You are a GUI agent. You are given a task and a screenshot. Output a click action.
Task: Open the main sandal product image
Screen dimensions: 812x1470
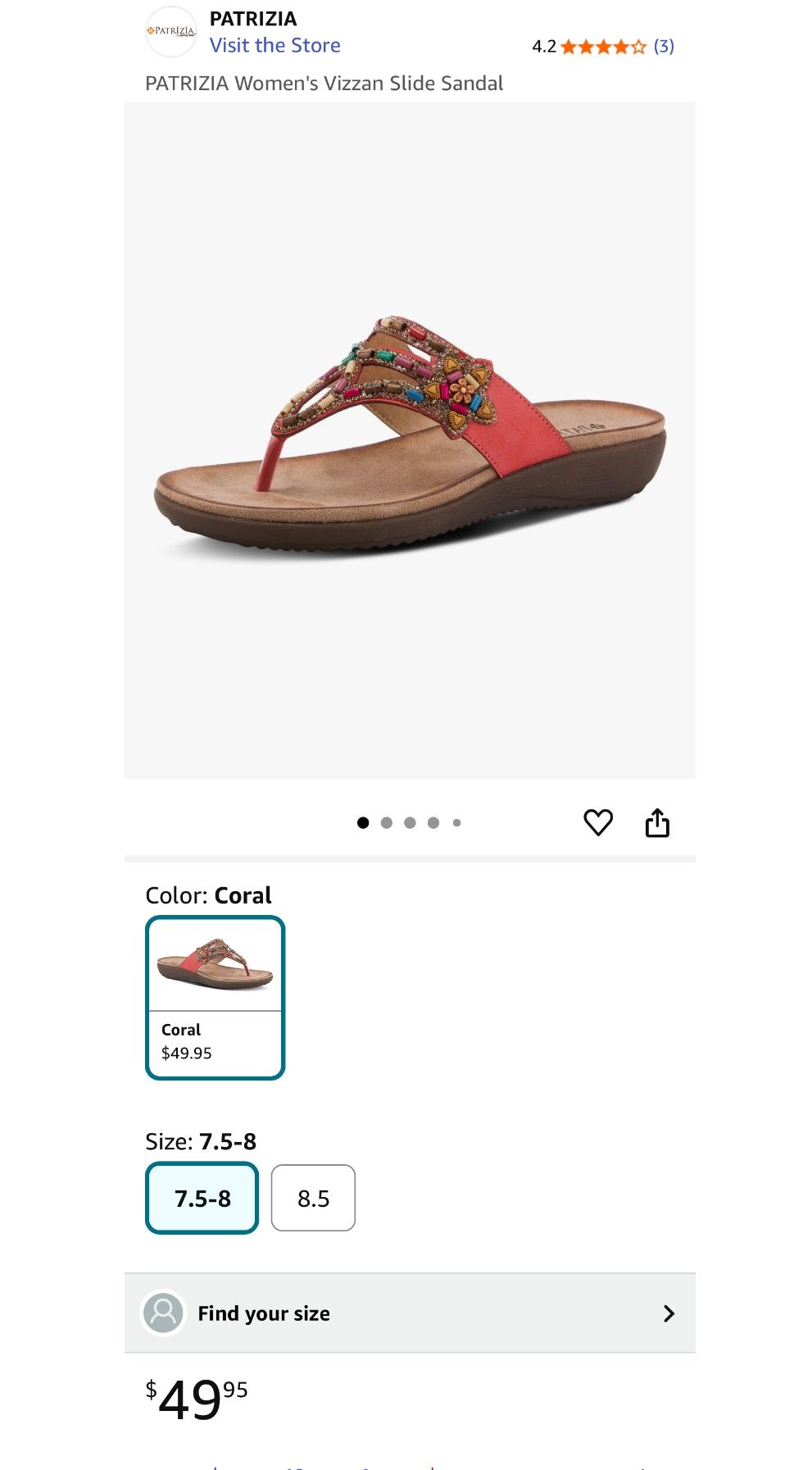[x=410, y=439]
